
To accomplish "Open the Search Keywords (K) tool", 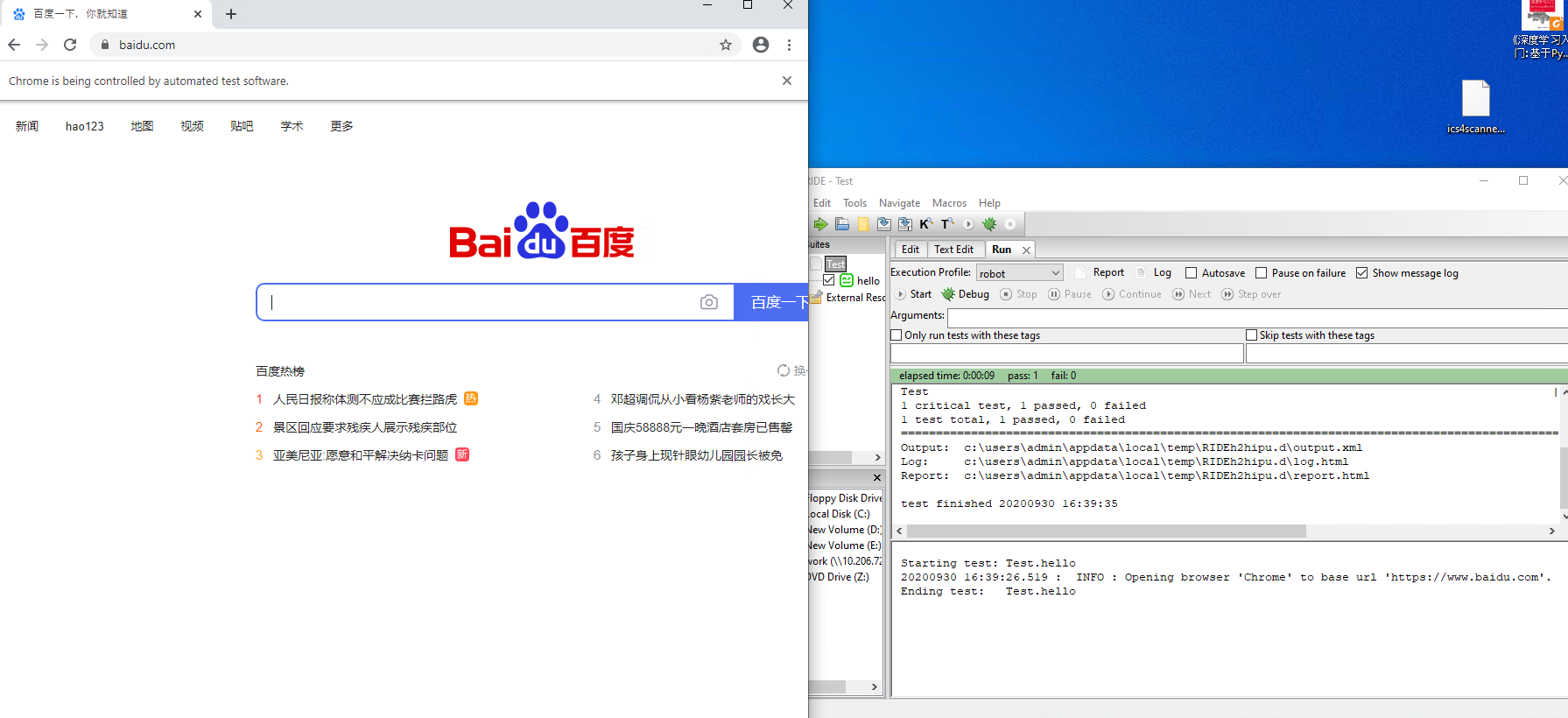I will click(x=926, y=224).
